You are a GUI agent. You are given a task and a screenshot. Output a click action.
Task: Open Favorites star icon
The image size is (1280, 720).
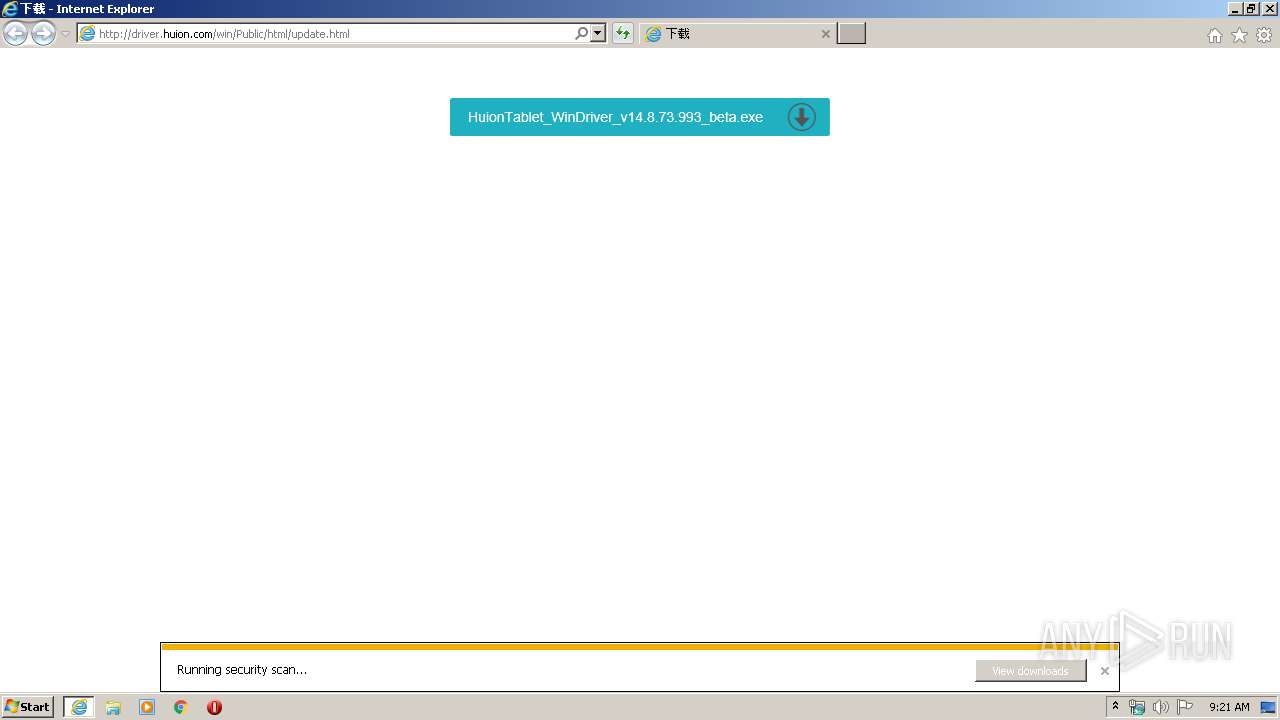[x=1239, y=35]
